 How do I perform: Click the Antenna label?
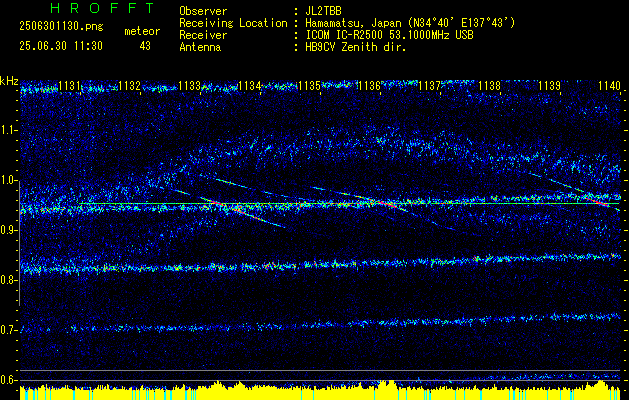pyautogui.click(x=200, y=47)
